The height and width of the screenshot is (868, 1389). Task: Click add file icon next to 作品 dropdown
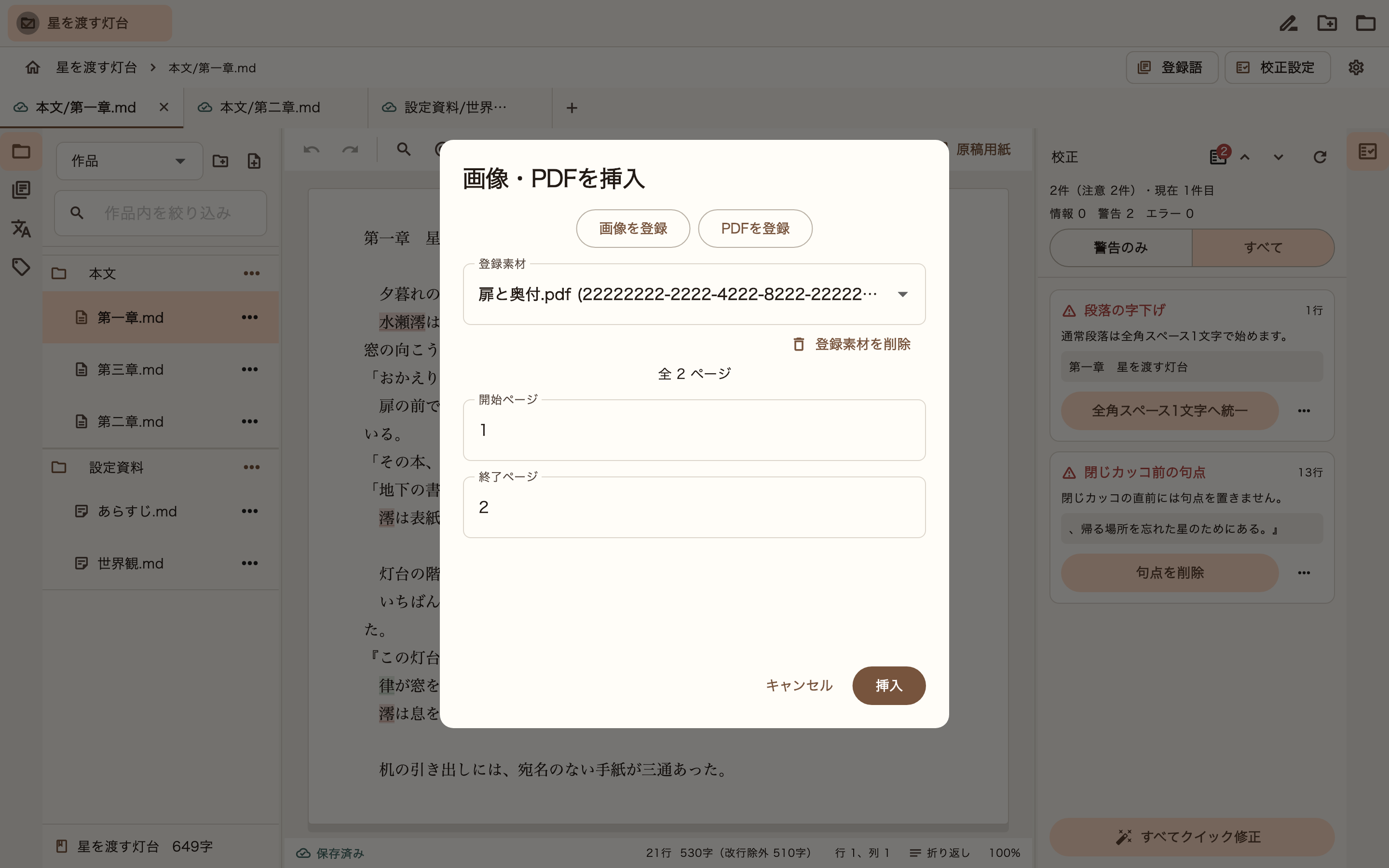click(254, 161)
